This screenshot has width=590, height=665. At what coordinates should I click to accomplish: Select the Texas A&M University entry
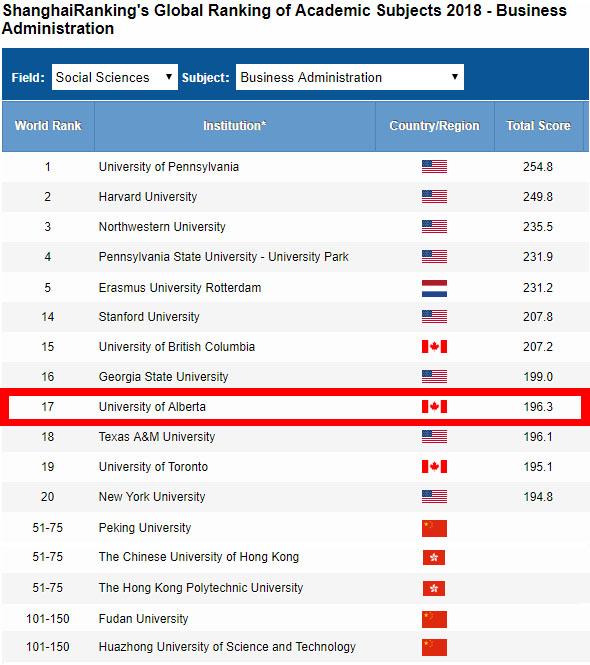tap(157, 437)
